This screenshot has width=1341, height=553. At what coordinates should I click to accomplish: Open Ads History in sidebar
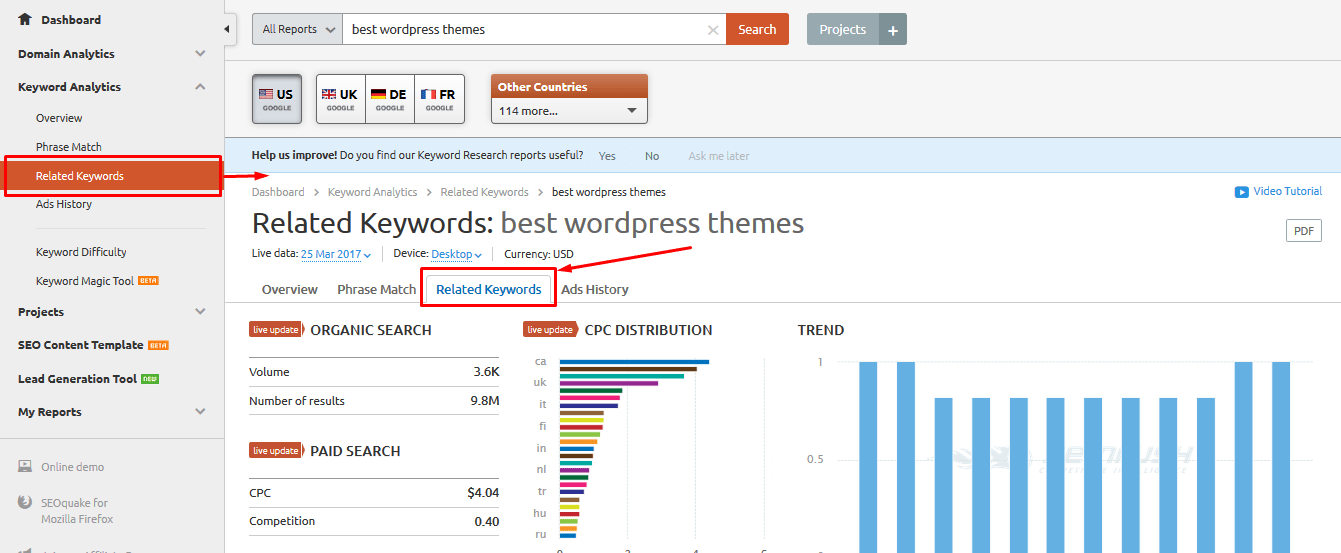pyautogui.click(x=64, y=204)
